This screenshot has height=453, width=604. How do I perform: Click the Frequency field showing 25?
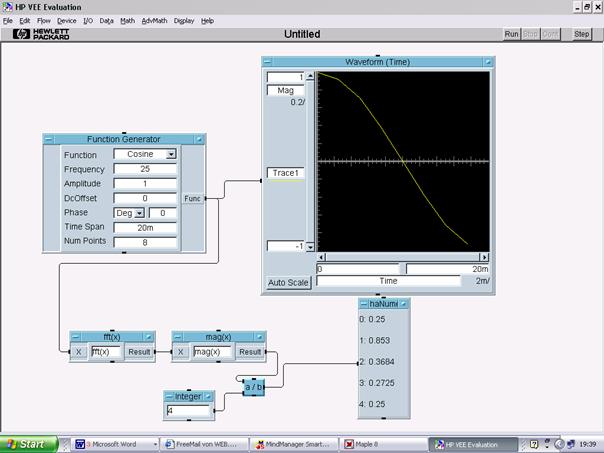pos(145,169)
